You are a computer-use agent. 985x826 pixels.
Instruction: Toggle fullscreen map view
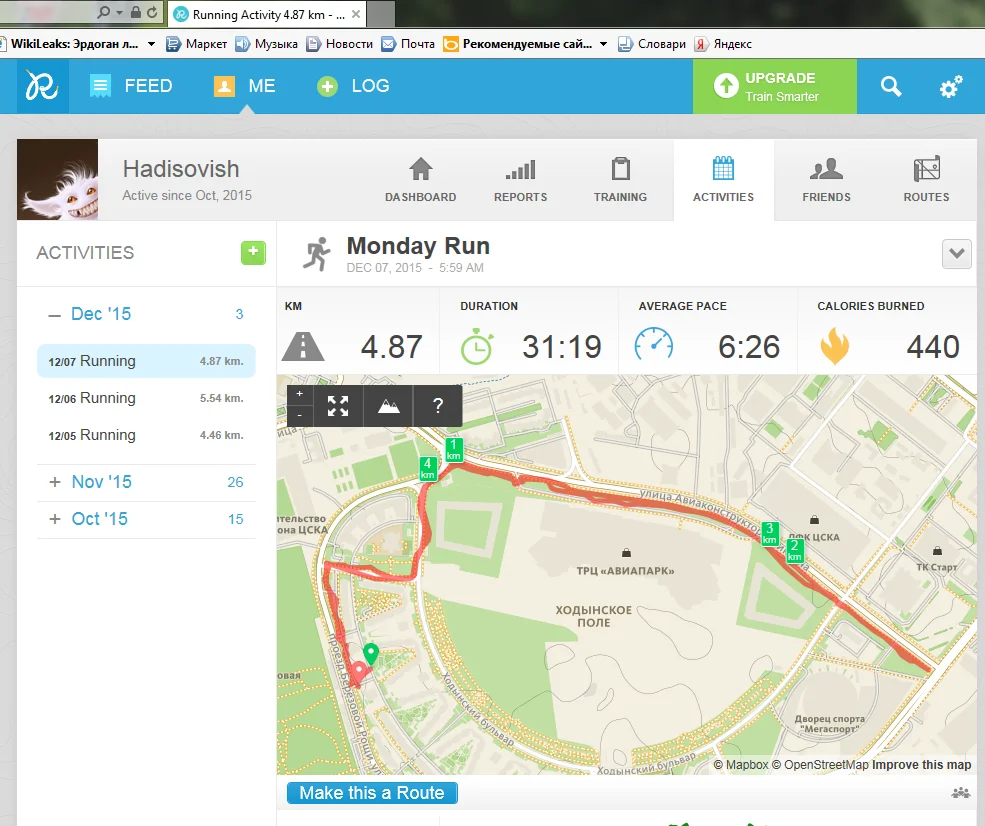click(338, 406)
